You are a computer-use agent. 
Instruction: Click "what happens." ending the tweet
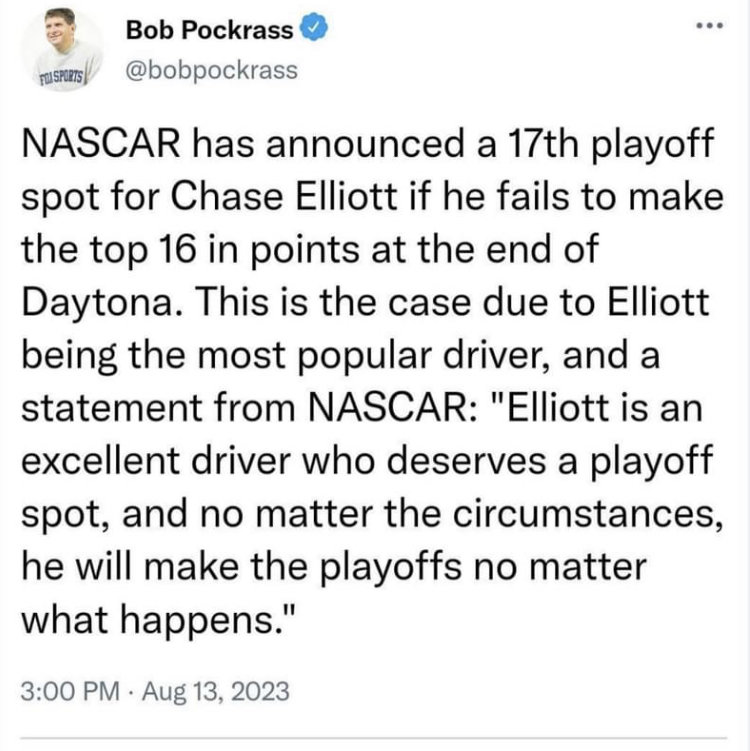157,621
